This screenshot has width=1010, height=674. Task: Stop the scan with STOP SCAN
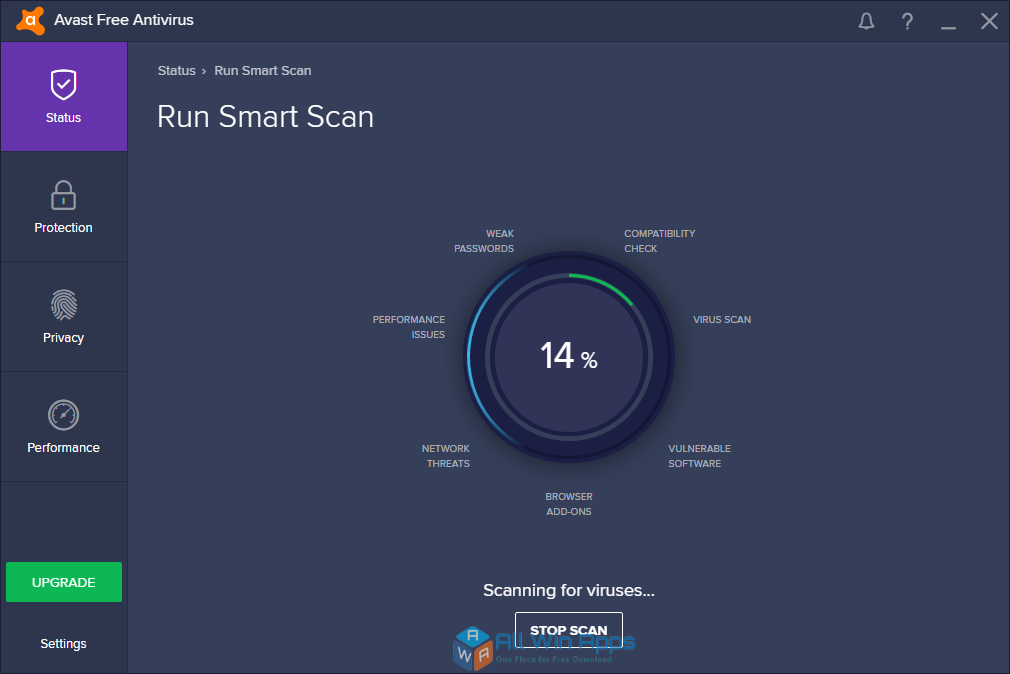point(569,630)
